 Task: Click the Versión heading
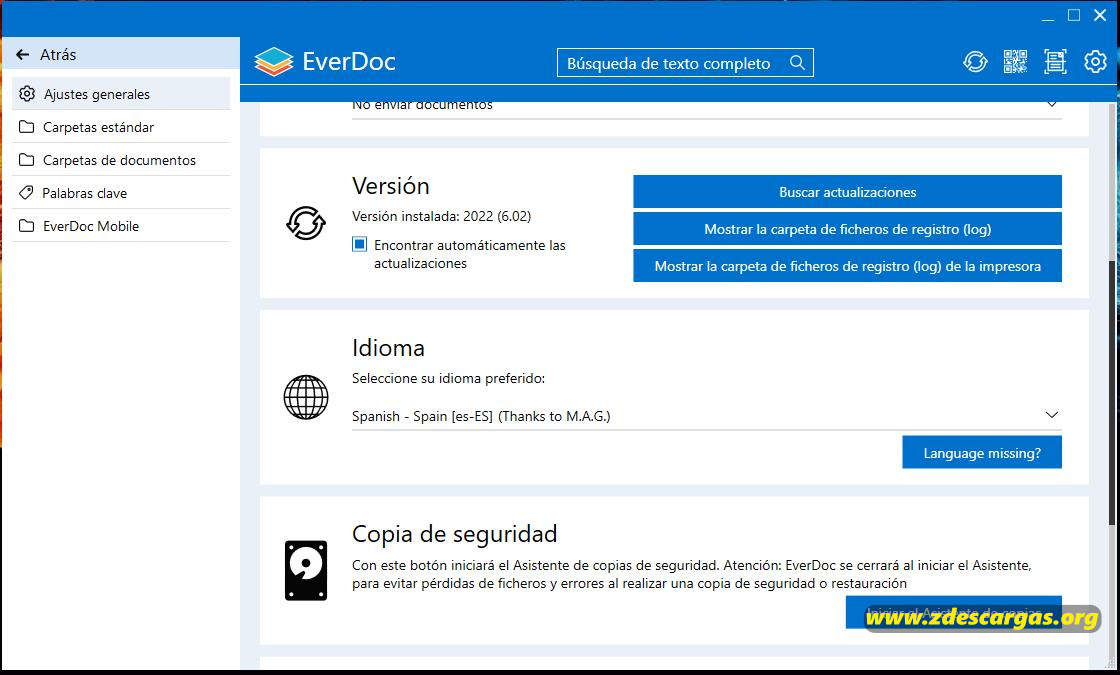pos(391,186)
